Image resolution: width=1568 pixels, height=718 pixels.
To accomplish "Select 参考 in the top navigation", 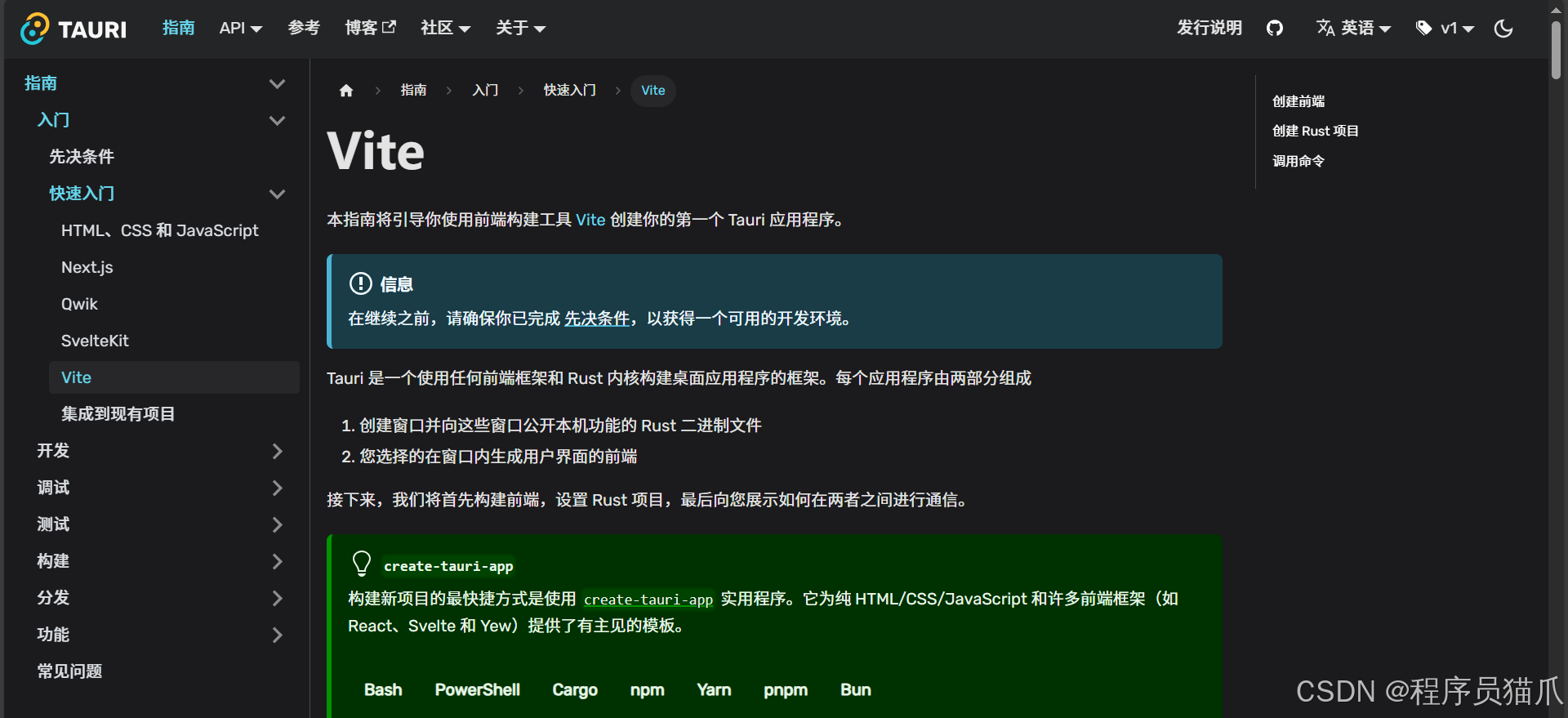I will tap(304, 29).
